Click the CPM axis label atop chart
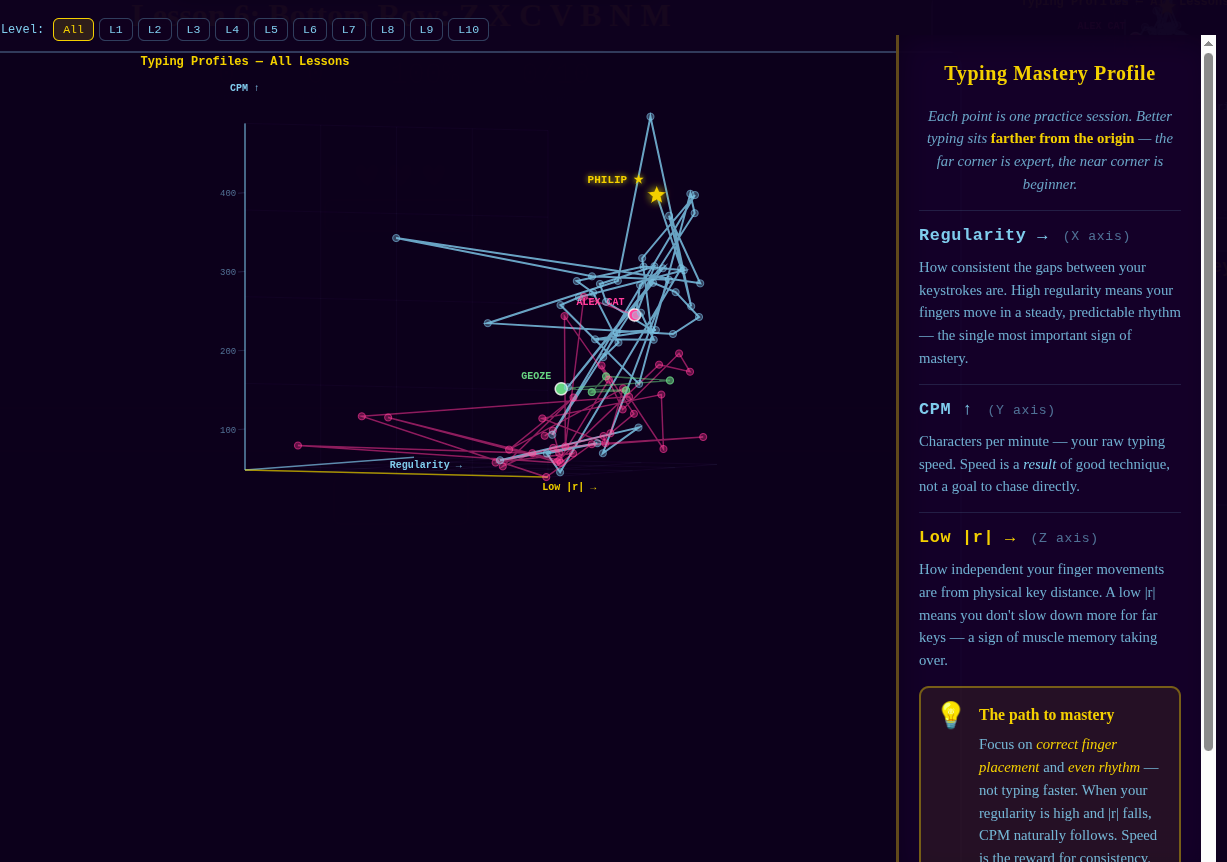 pos(244,88)
